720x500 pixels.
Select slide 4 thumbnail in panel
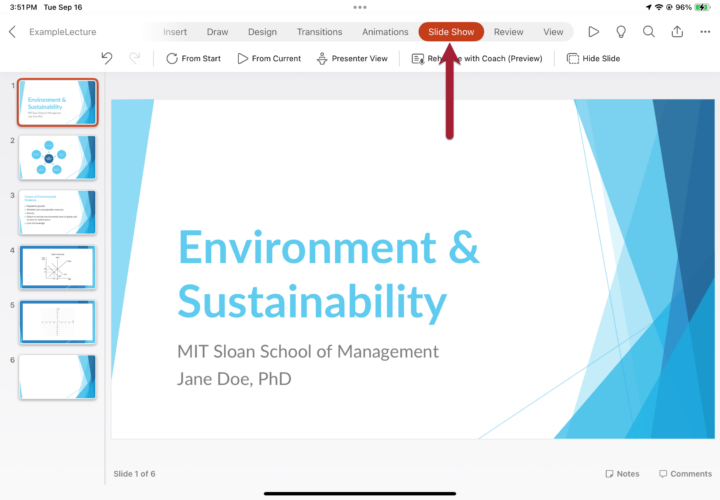[58, 267]
